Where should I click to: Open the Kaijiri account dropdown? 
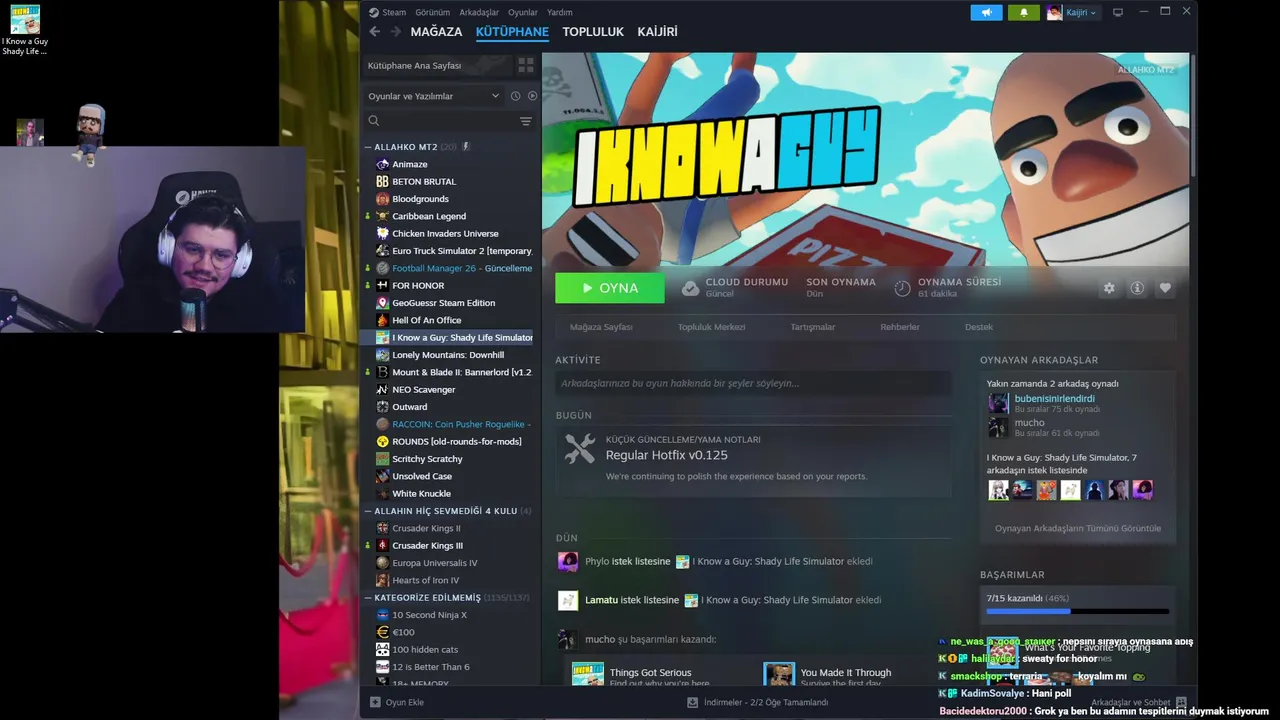click(1081, 12)
